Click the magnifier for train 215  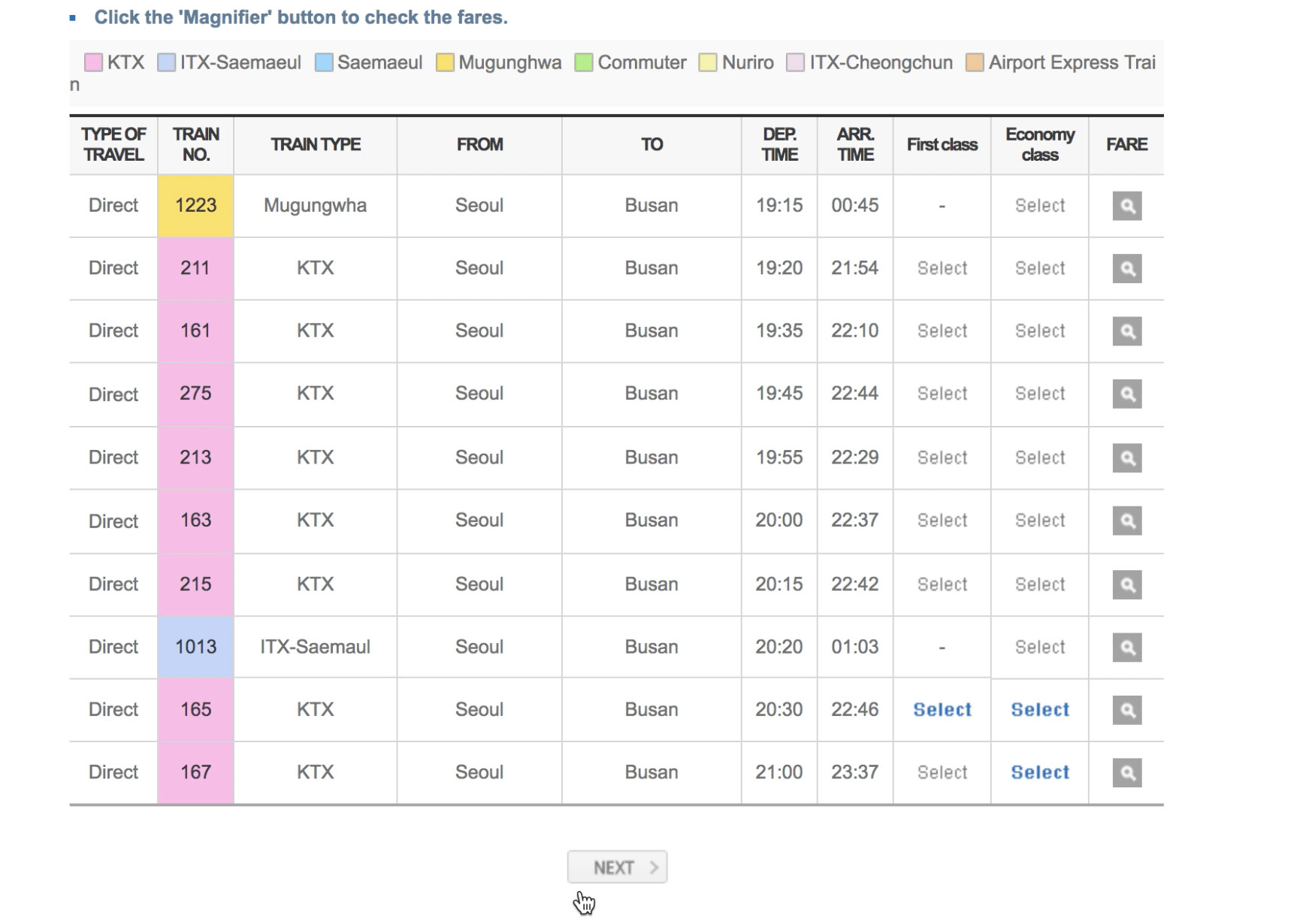point(1126,584)
